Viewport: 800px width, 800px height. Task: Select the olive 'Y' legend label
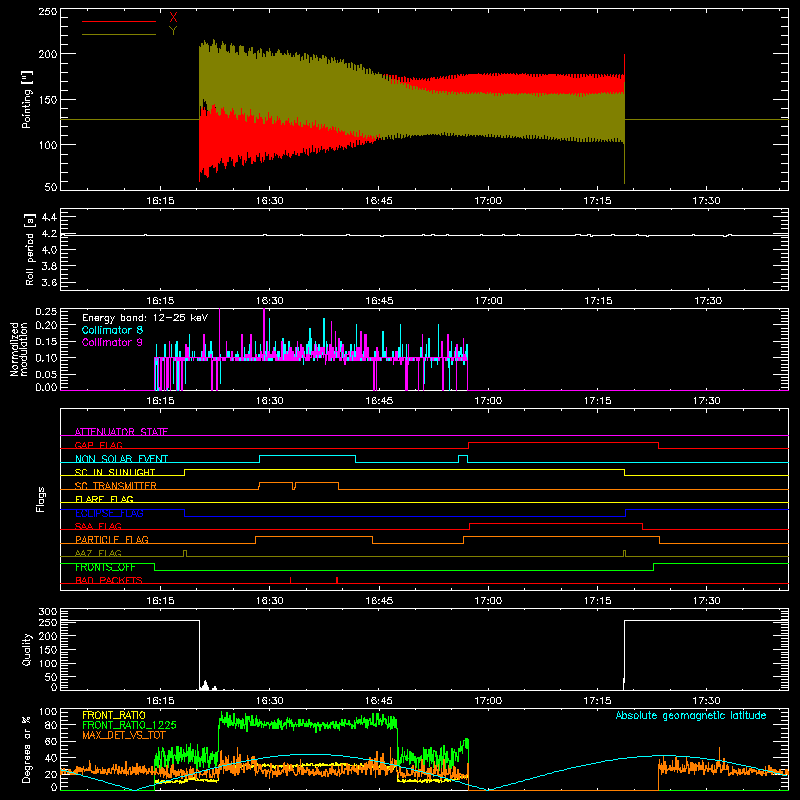click(x=173, y=31)
